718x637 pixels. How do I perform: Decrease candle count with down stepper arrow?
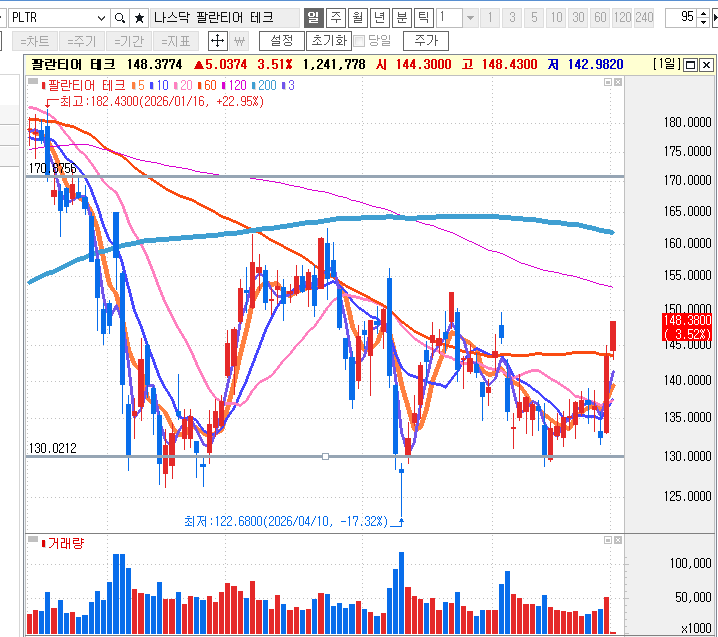click(703, 22)
